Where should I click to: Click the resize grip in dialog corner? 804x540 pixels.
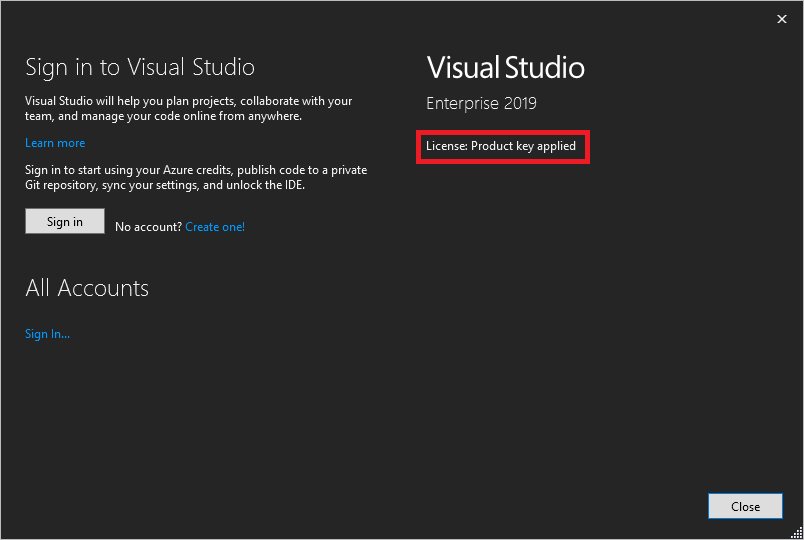click(x=796, y=533)
